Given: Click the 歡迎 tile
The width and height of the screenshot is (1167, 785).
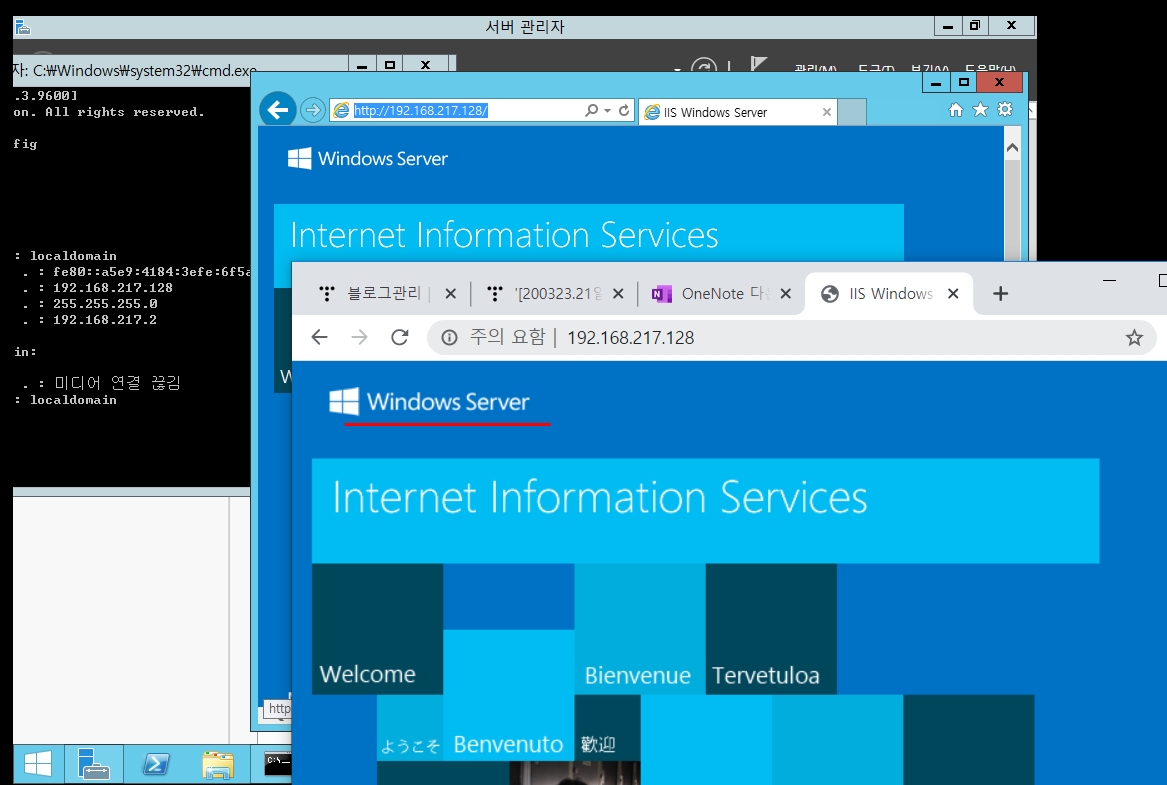Looking at the screenshot, I should pyautogui.click(x=607, y=728).
